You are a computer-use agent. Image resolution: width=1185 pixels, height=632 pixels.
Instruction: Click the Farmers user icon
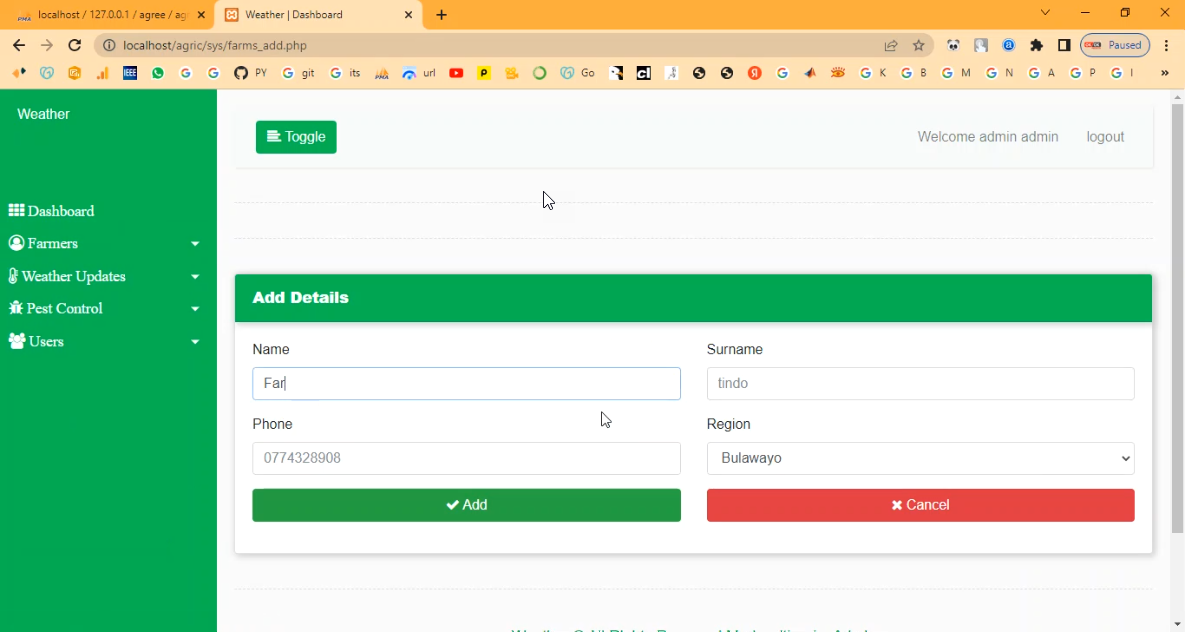point(16,243)
